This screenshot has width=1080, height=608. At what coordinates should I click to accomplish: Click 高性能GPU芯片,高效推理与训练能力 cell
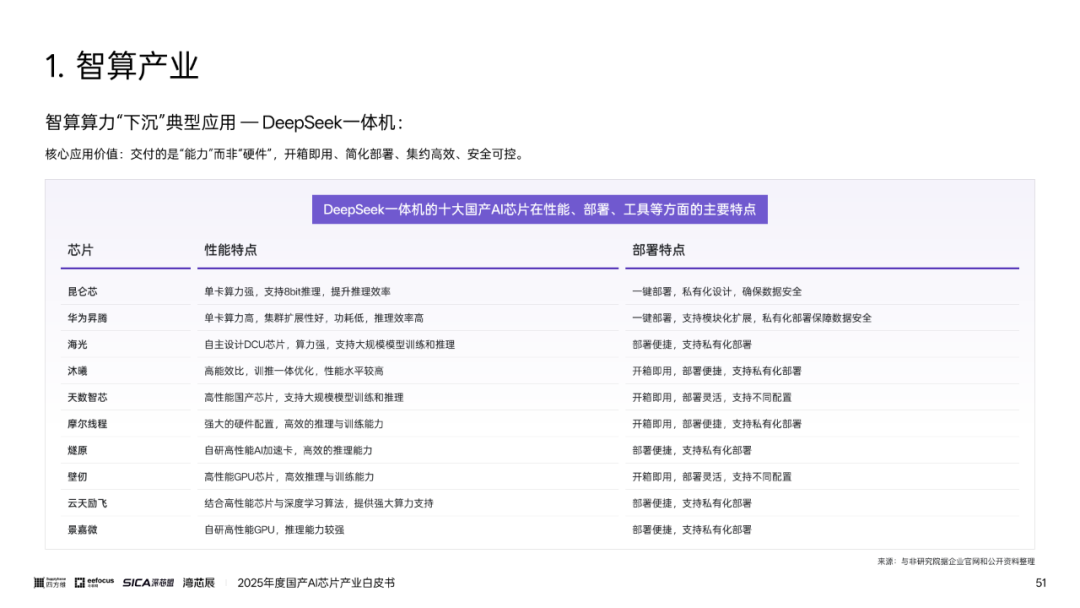click(289, 476)
